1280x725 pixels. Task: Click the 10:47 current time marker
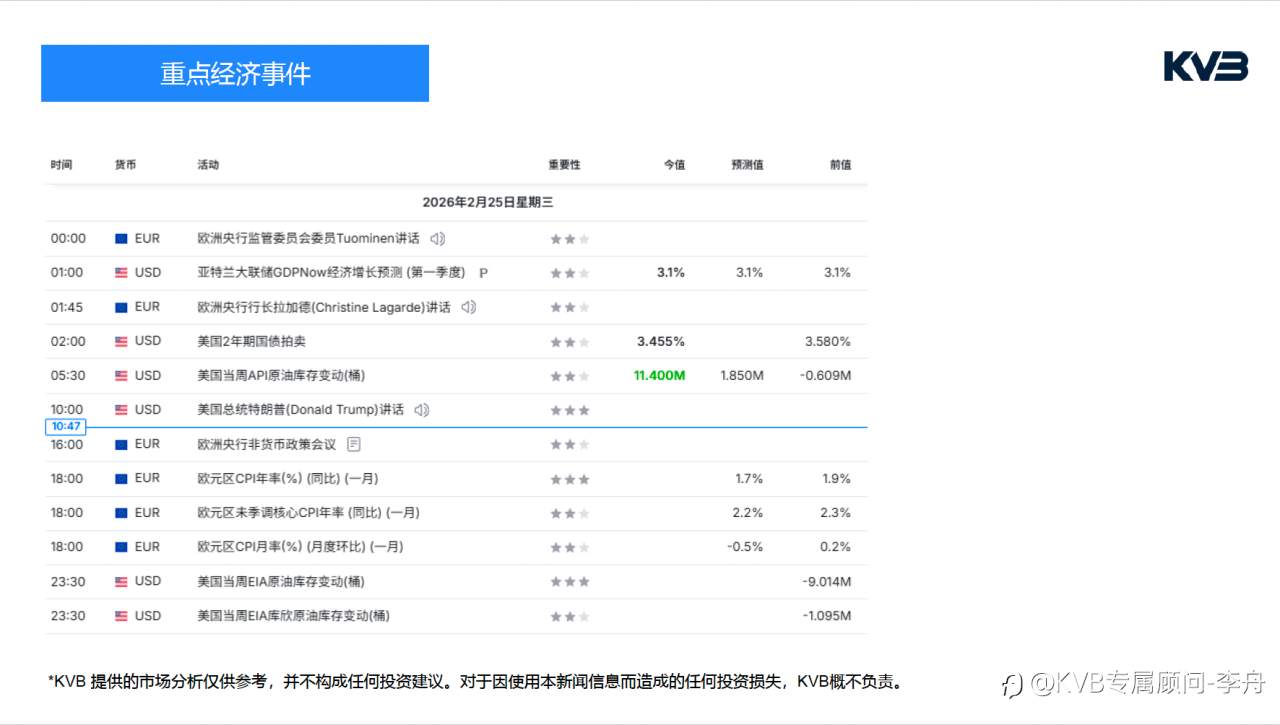tap(65, 425)
